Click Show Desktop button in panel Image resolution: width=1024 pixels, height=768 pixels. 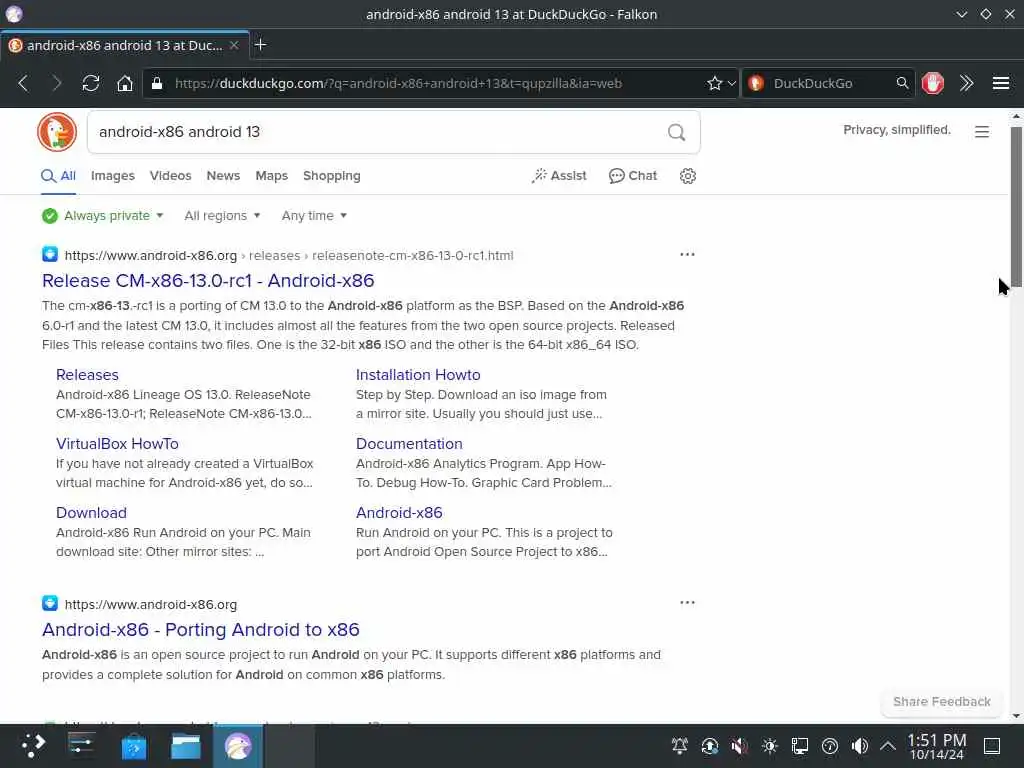point(991,745)
